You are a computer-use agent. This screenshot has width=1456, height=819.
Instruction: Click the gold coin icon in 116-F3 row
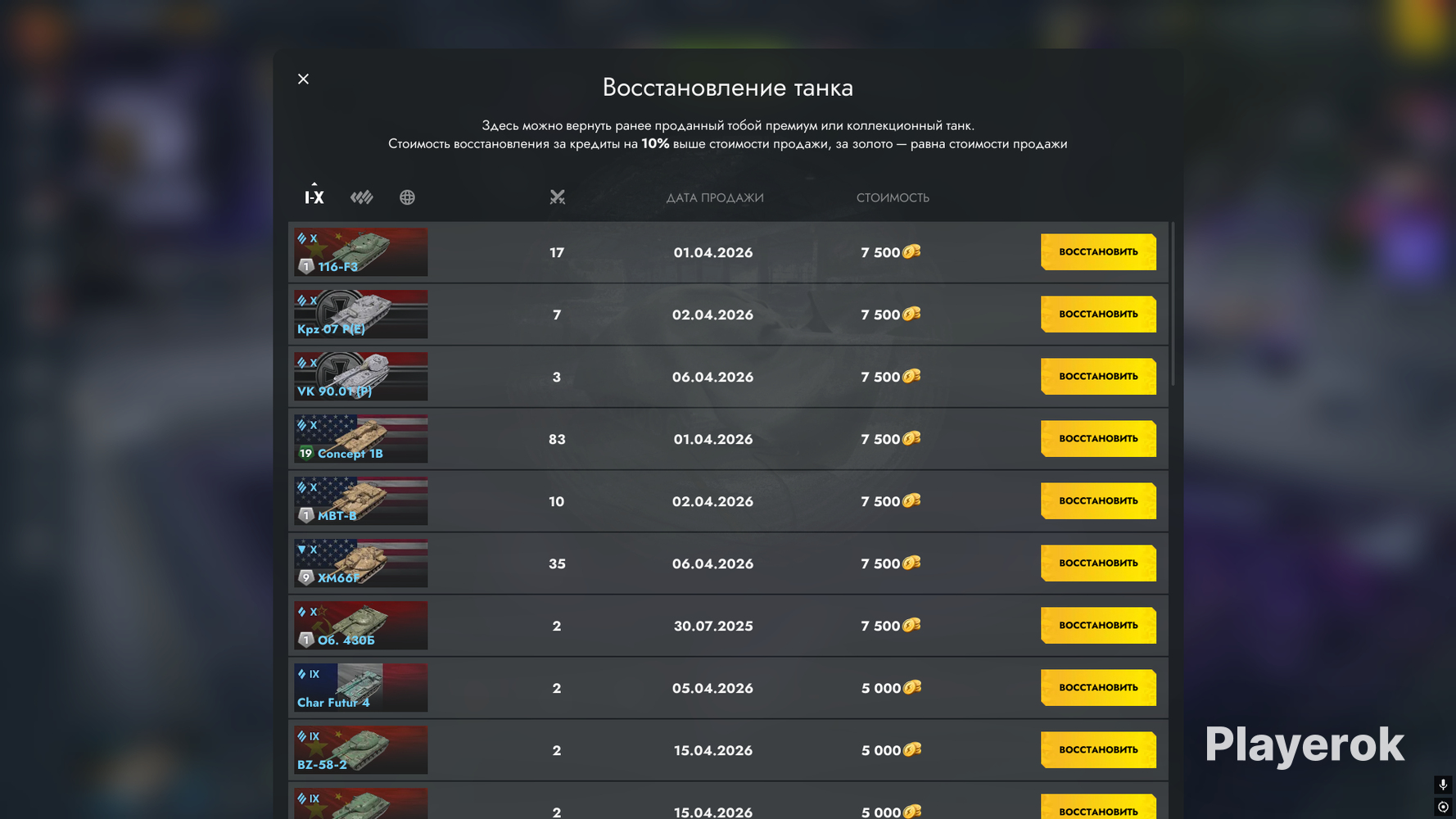pyautogui.click(x=911, y=251)
